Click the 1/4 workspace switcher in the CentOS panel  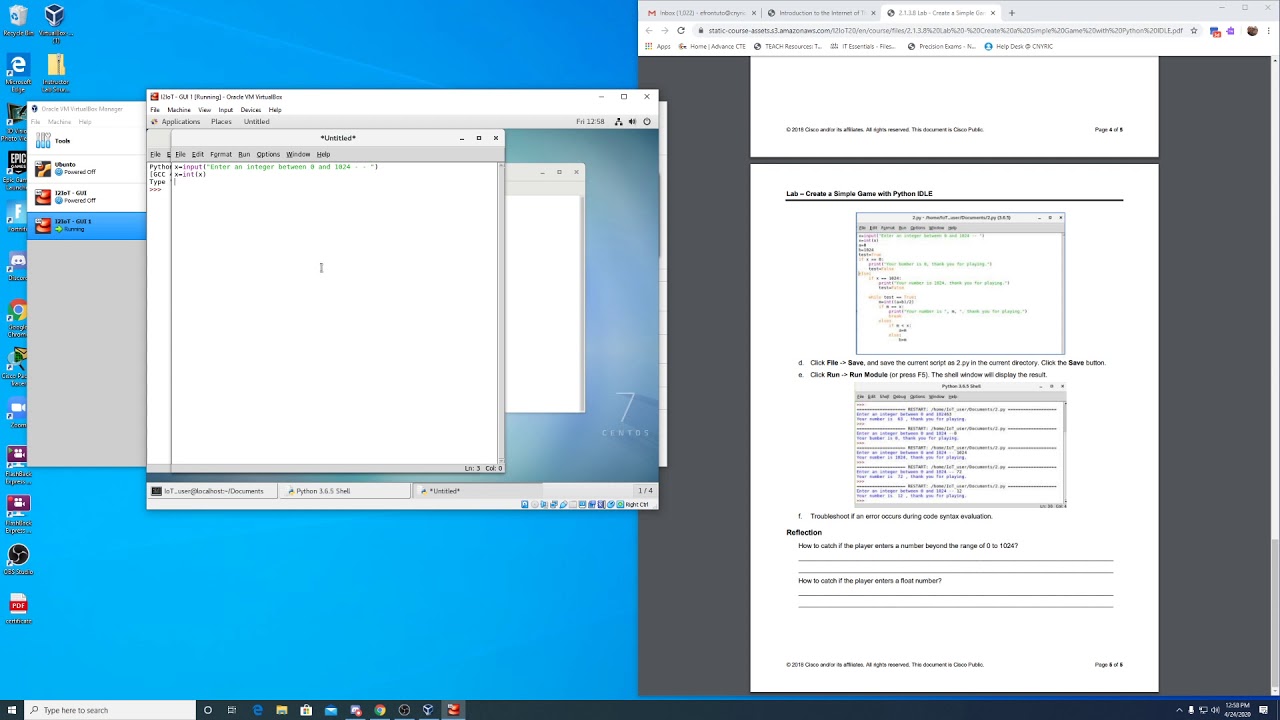[x=645, y=491]
